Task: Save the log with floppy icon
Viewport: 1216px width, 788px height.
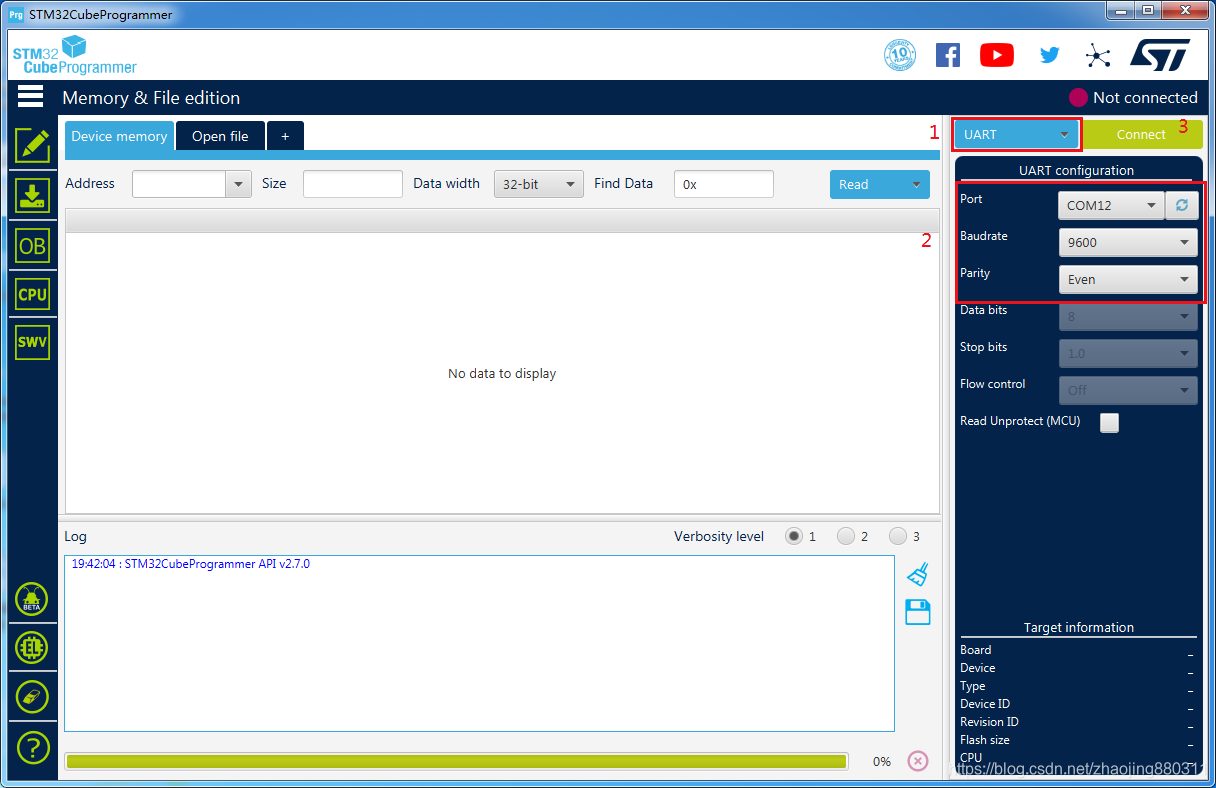Action: [x=918, y=612]
